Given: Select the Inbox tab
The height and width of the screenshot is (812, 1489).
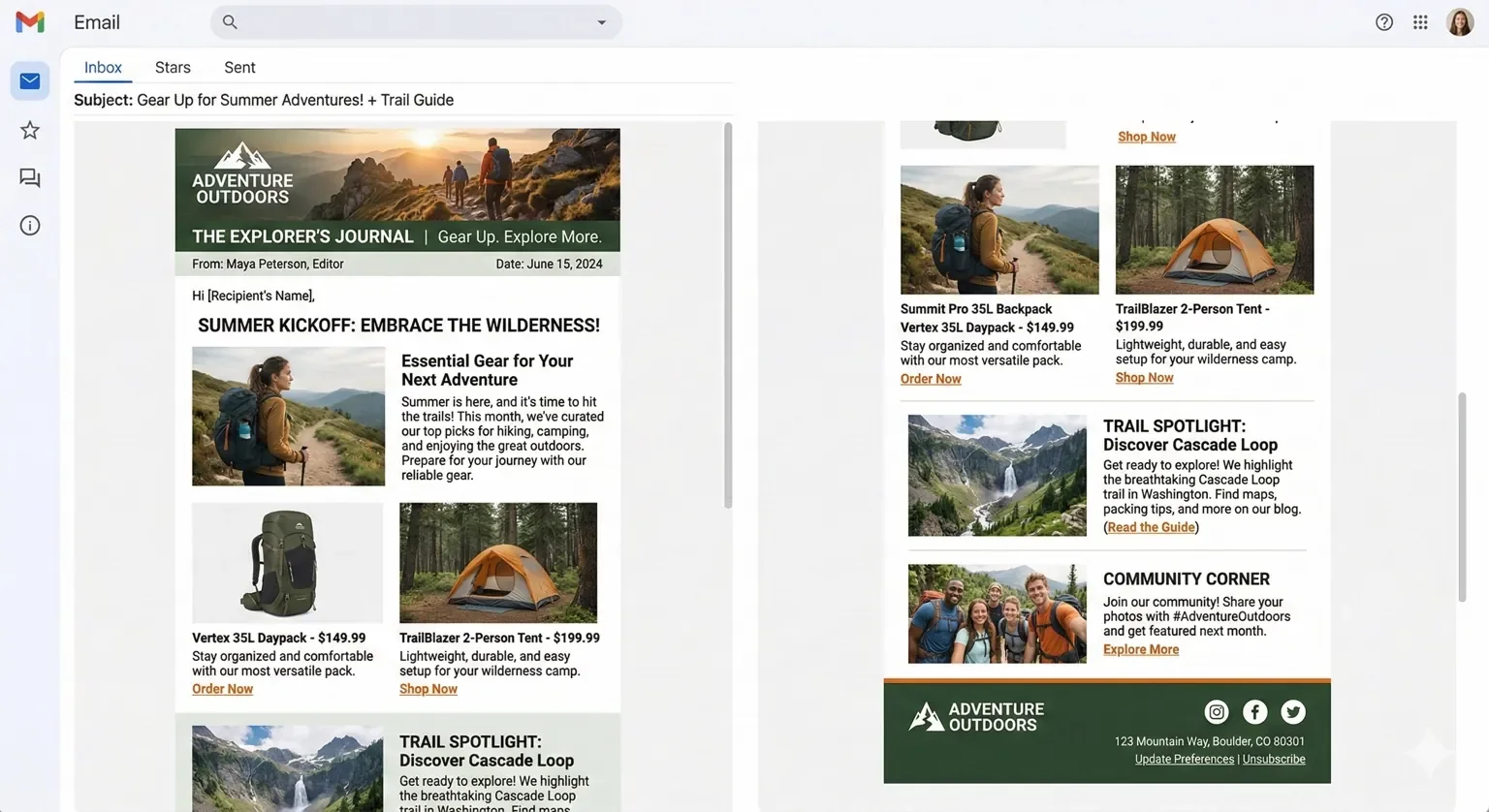Looking at the screenshot, I should [102, 67].
